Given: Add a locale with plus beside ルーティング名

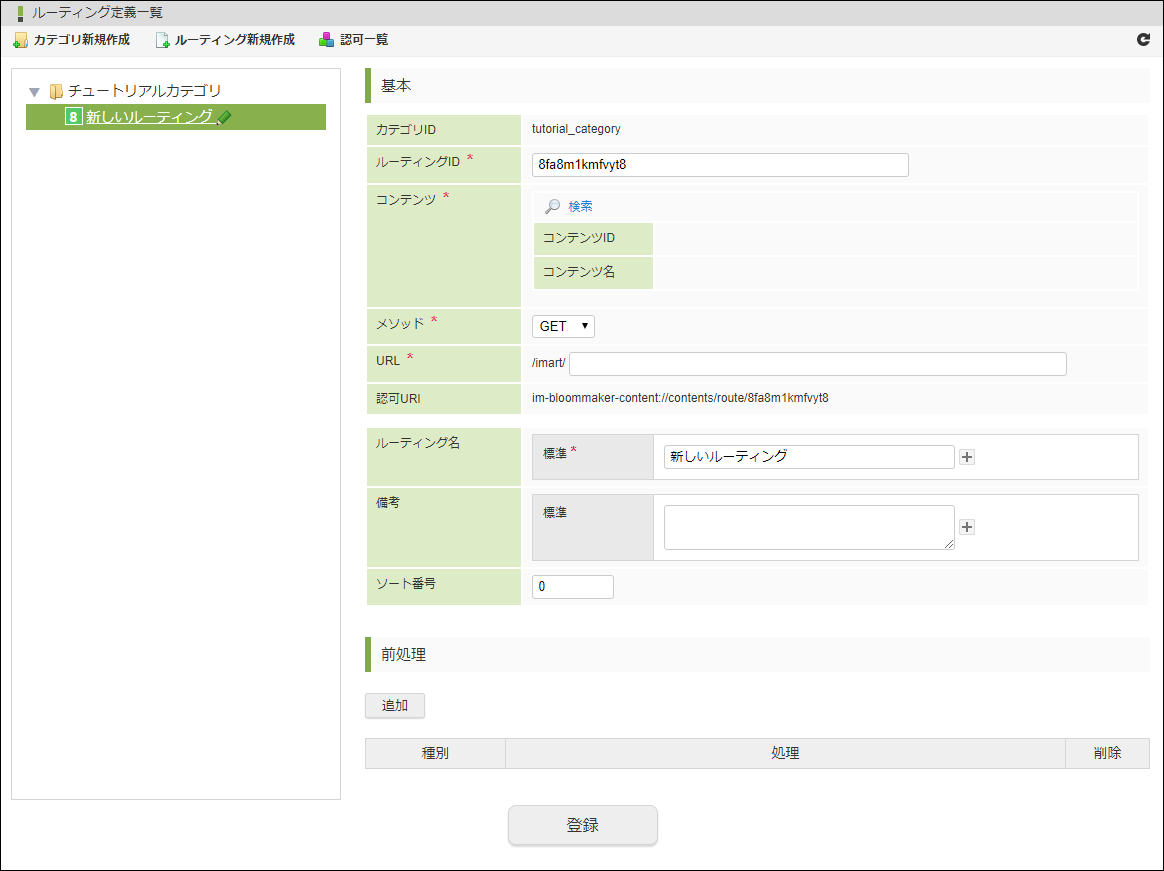Looking at the screenshot, I should click(x=967, y=457).
